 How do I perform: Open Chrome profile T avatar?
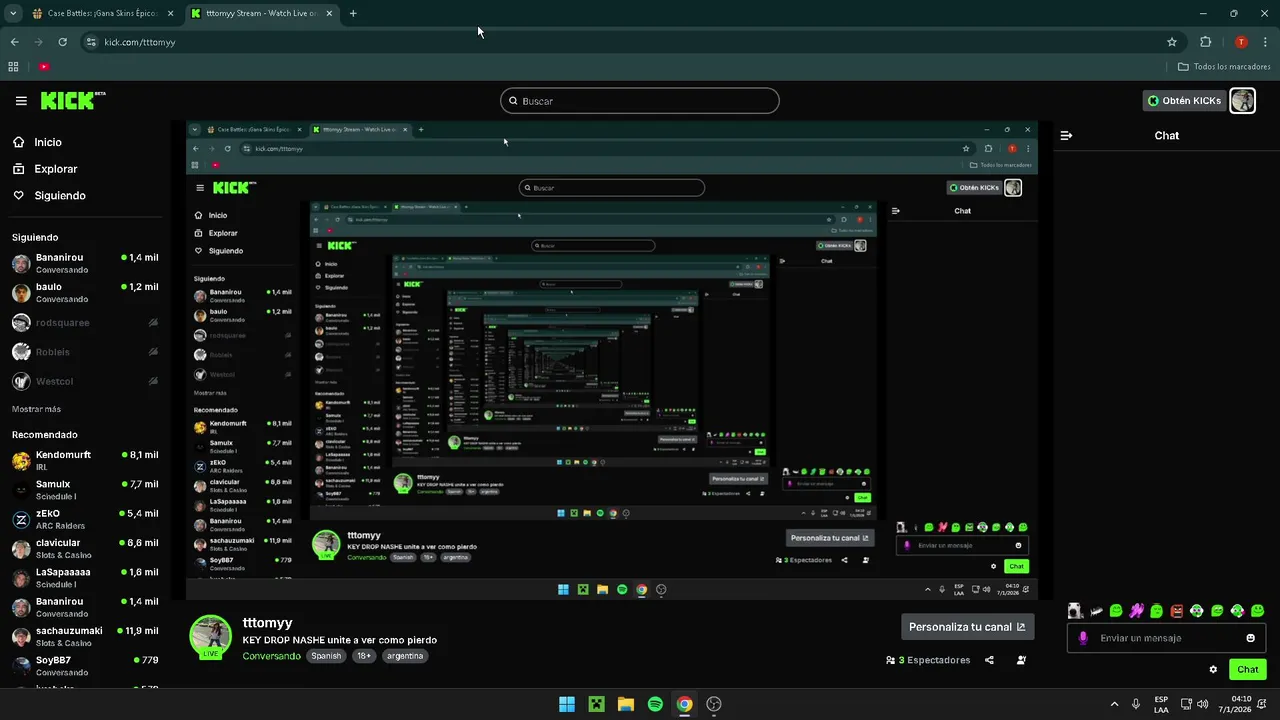(1241, 42)
